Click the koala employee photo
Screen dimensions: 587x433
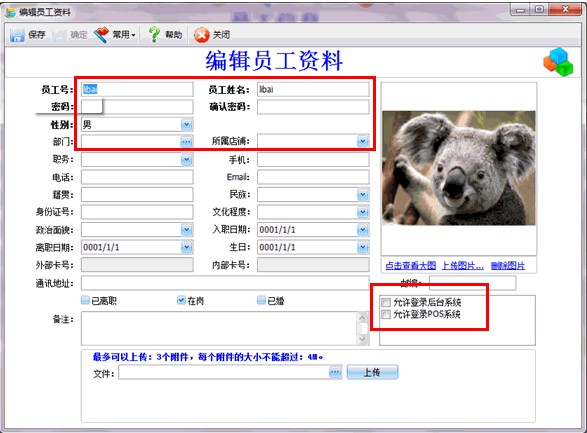coord(459,168)
